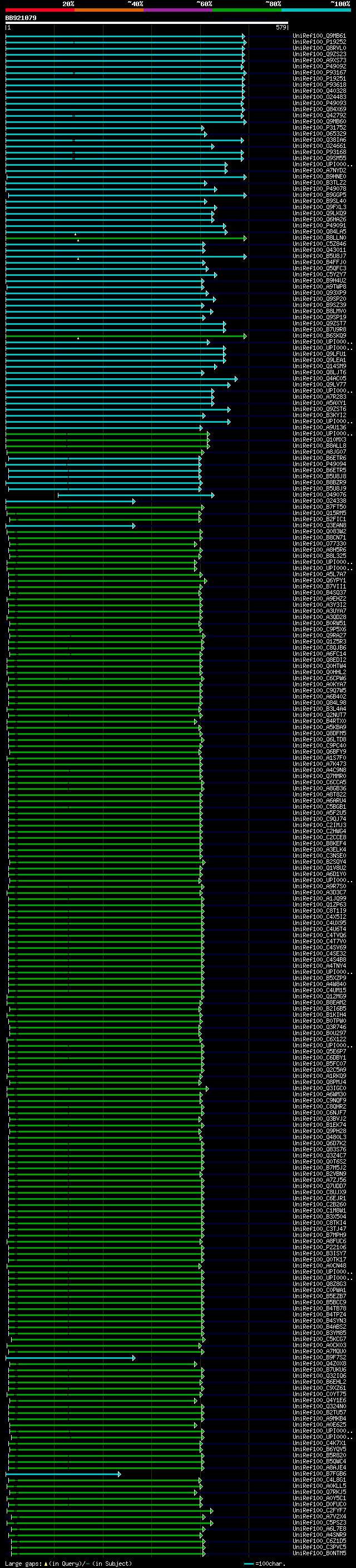Select the UniRef100_P93167 label
356x1568 pixels.
coord(319,72)
